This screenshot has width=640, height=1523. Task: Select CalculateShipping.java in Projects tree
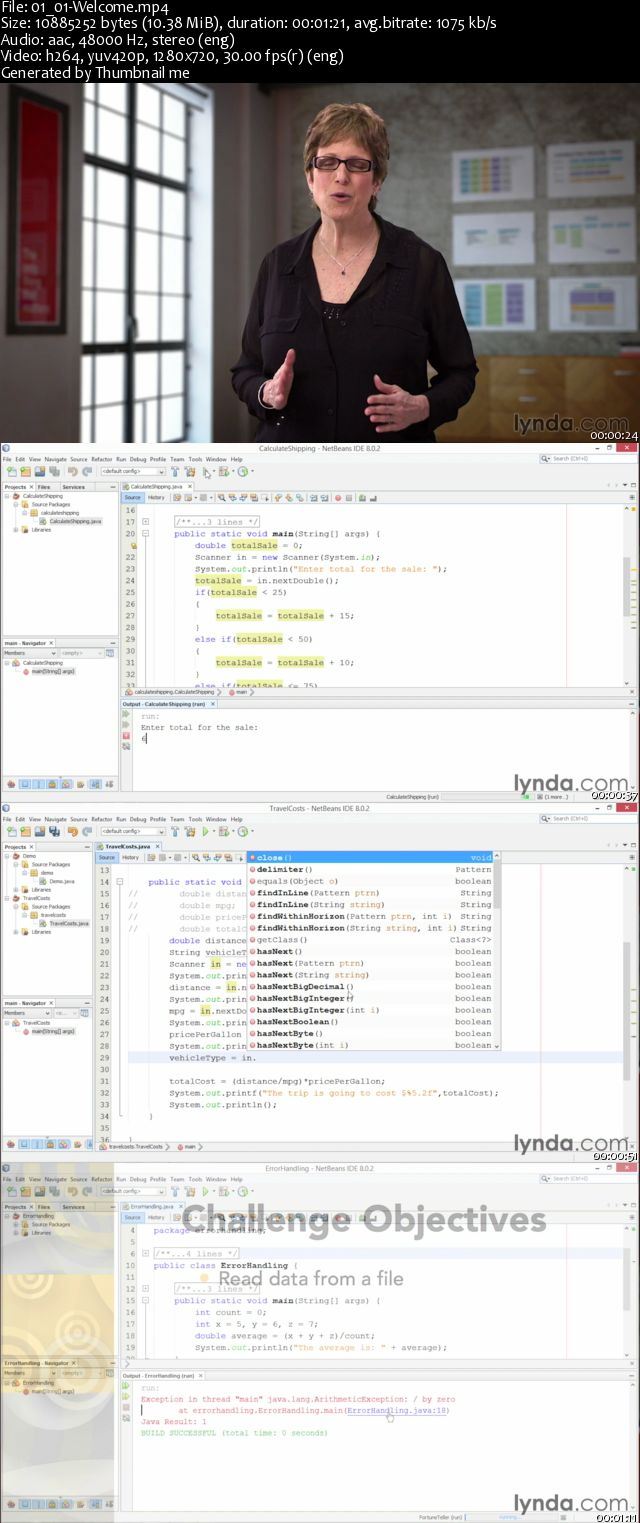pos(75,521)
